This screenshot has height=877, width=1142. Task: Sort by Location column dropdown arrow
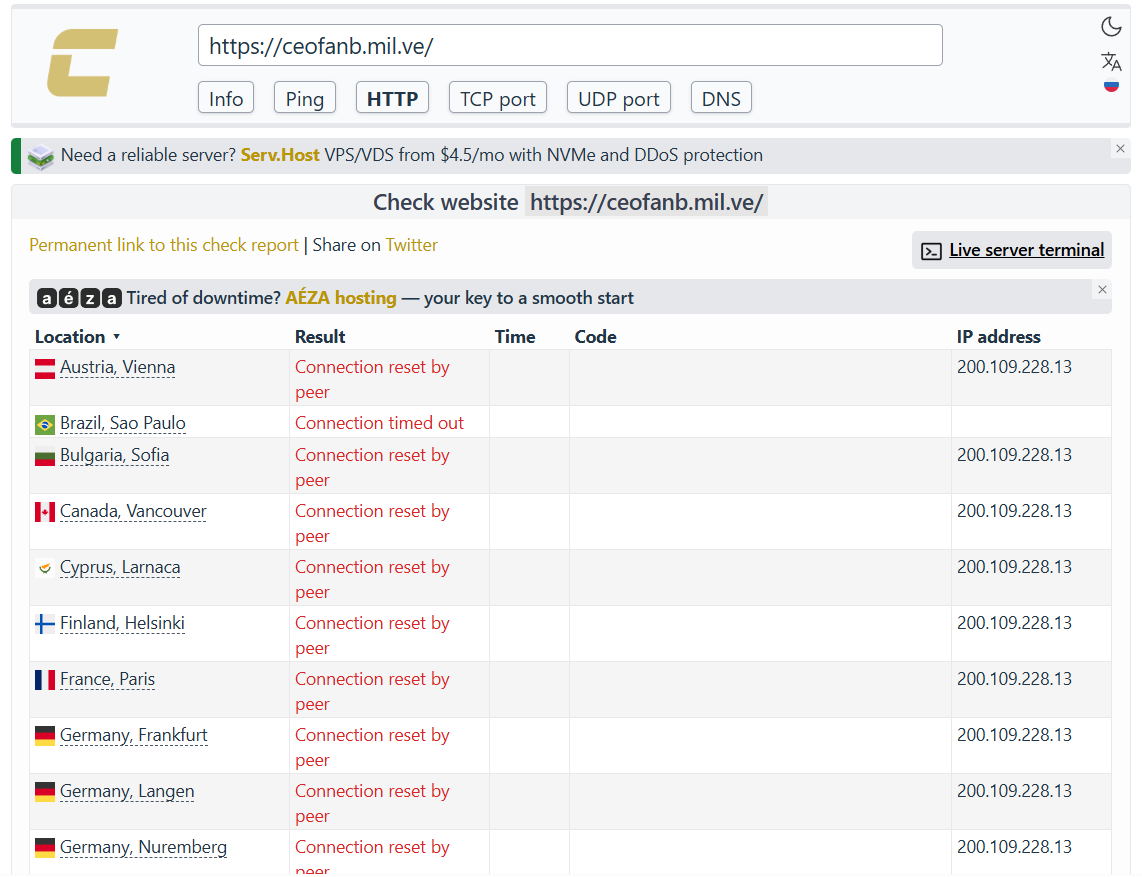pyautogui.click(x=117, y=337)
